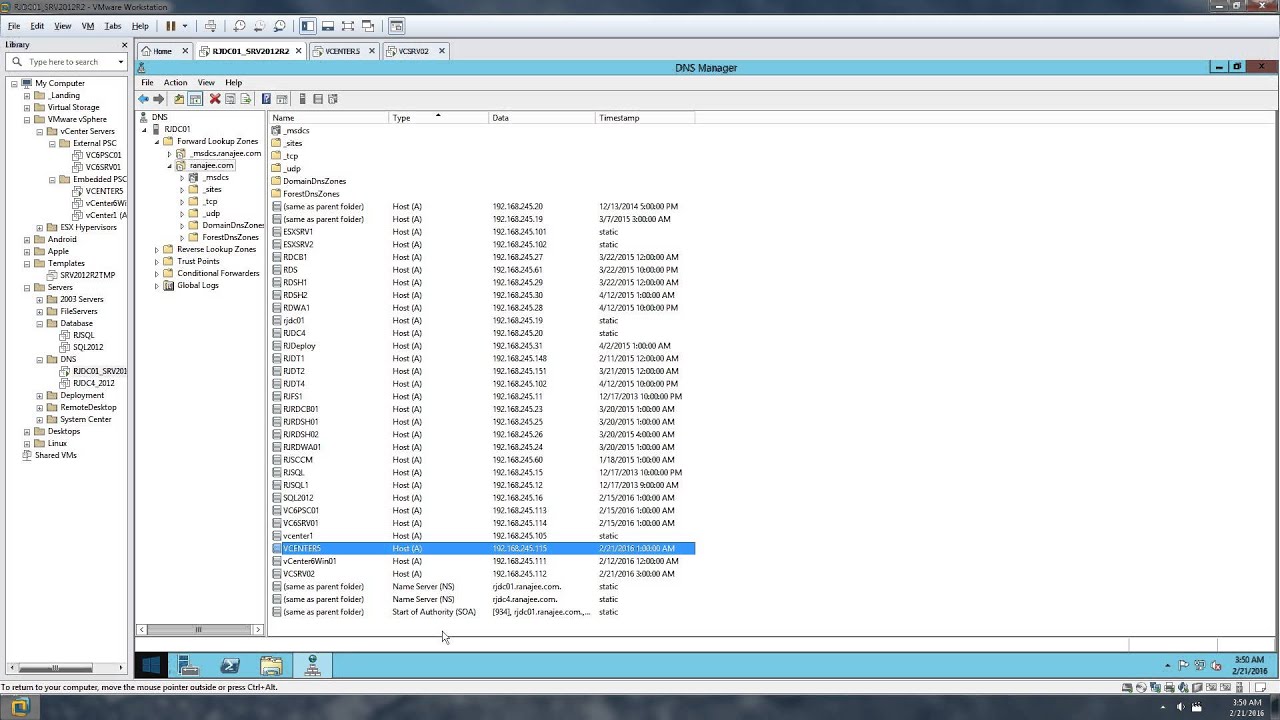Select Global Logs in the DNS tree

pos(198,285)
